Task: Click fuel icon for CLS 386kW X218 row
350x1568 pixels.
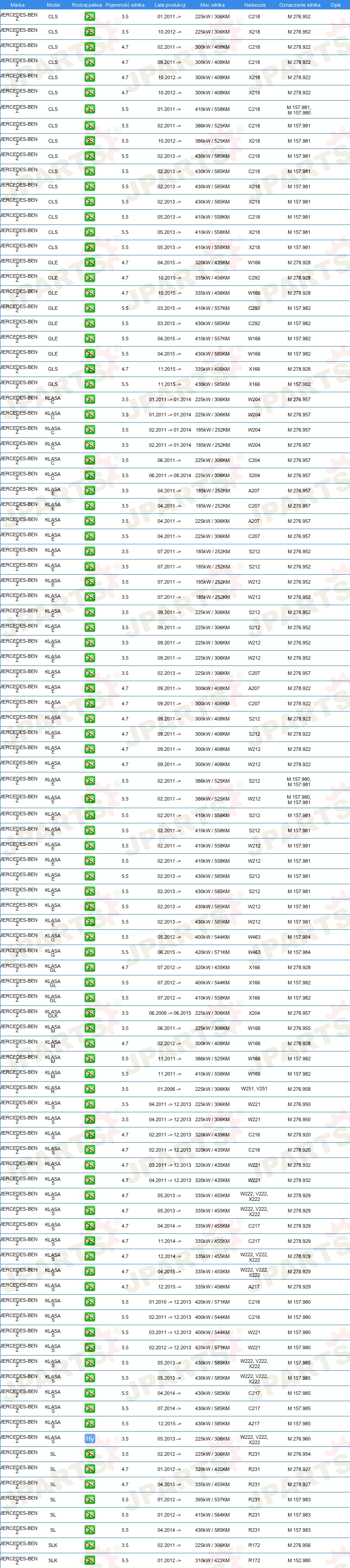Action: tap(90, 141)
